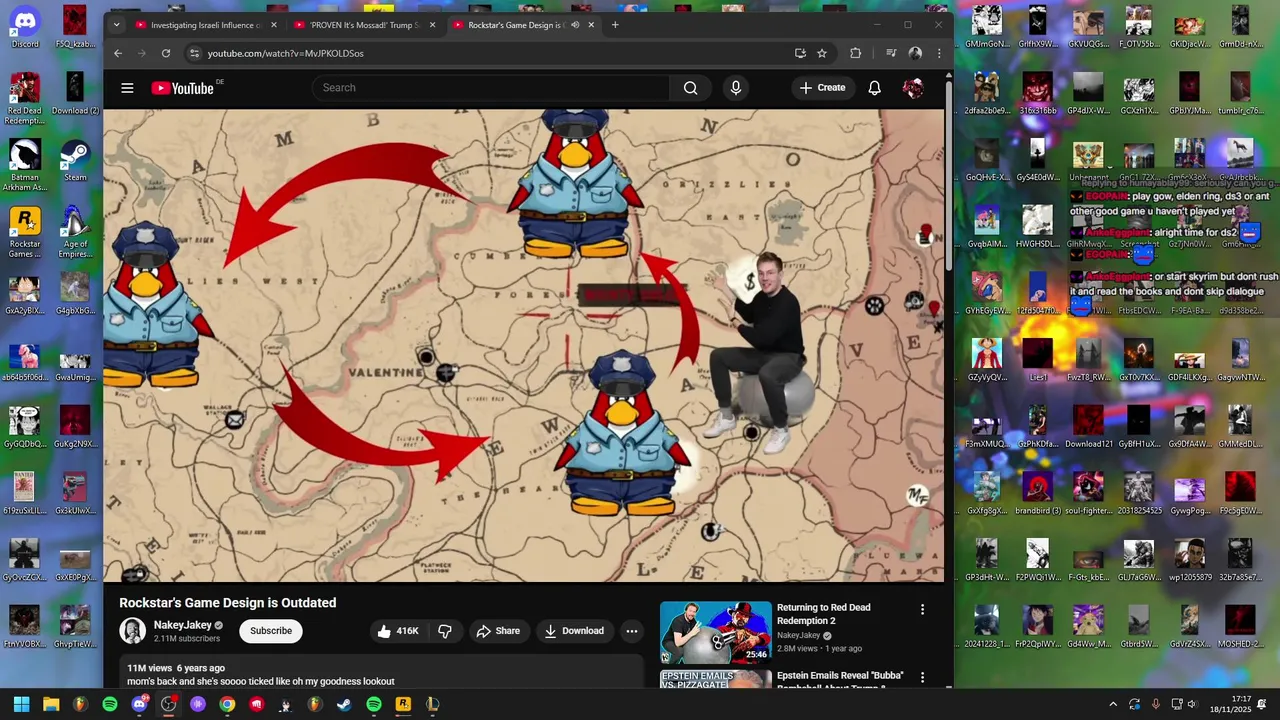Viewport: 1280px width, 720px height.
Task: Open options for Epstein Emails video
Action: click(x=922, y=677)
